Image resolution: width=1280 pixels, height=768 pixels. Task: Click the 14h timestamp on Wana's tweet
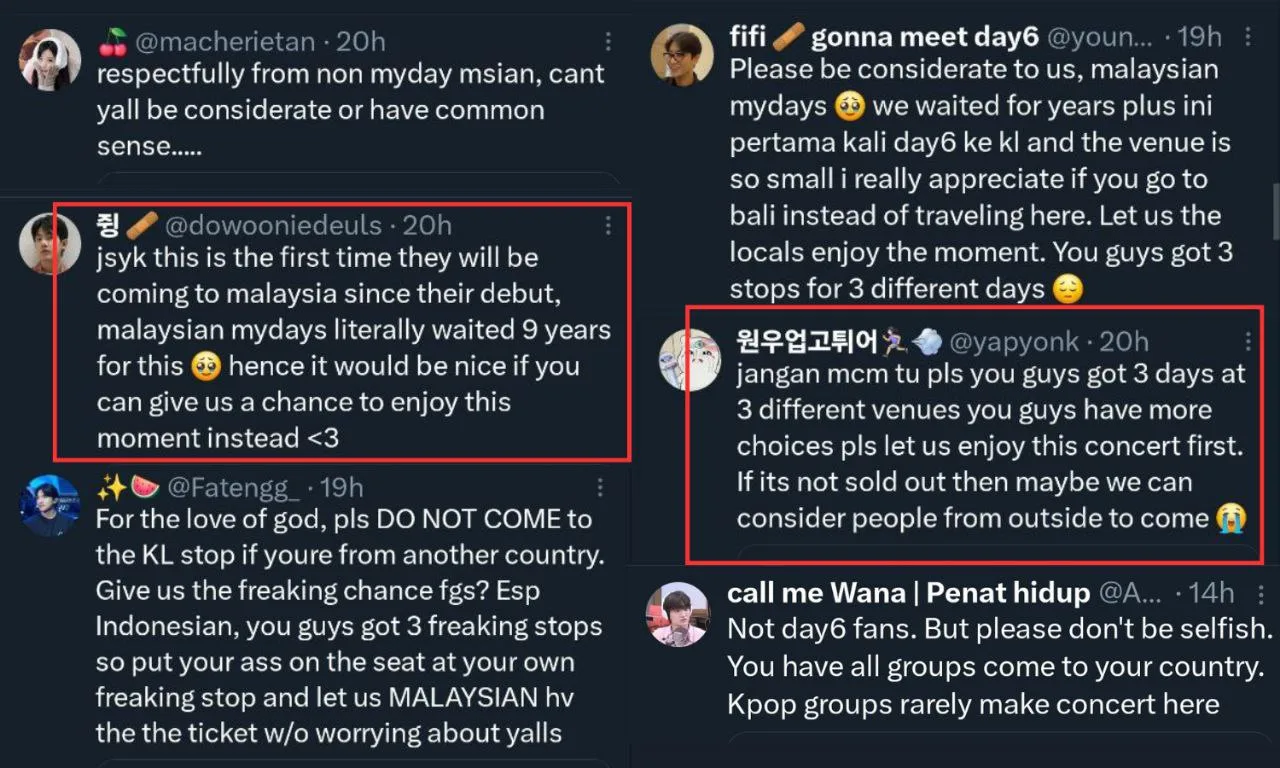pos(1212,593)
